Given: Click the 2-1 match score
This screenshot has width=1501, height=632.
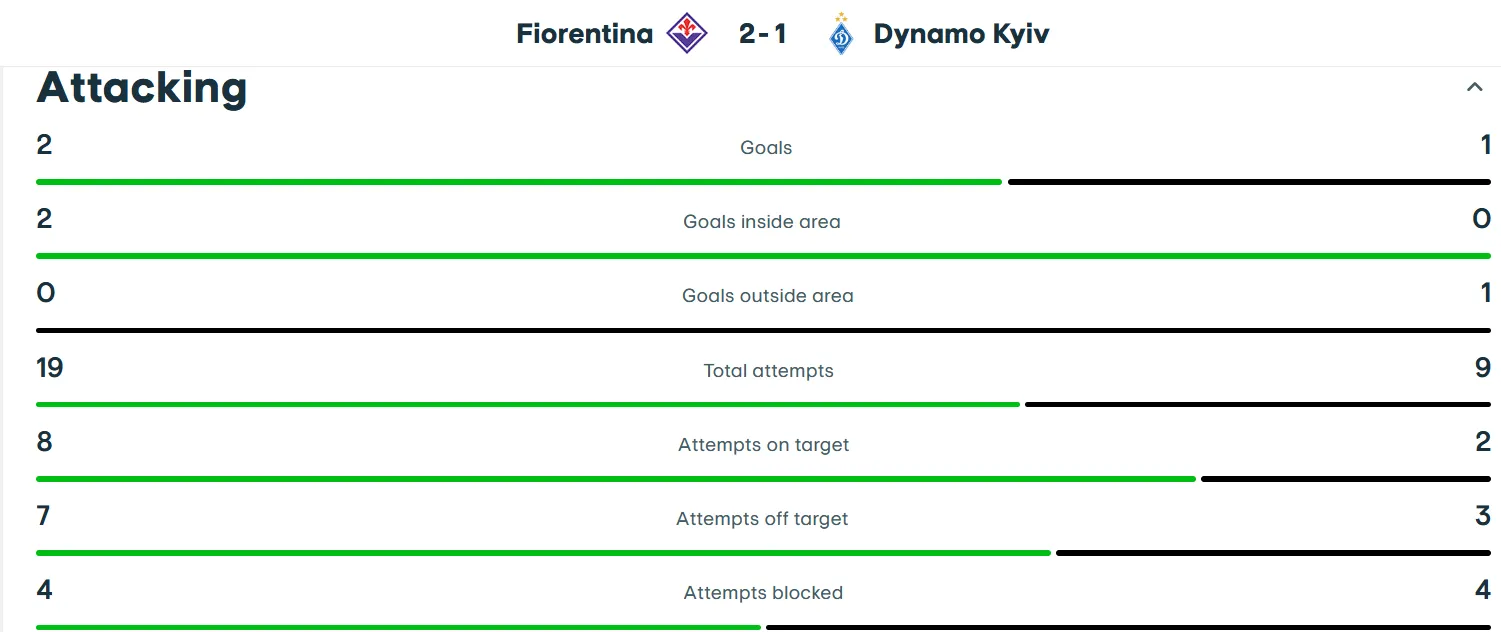Looking at the screenshot, I should click(763, 34).
